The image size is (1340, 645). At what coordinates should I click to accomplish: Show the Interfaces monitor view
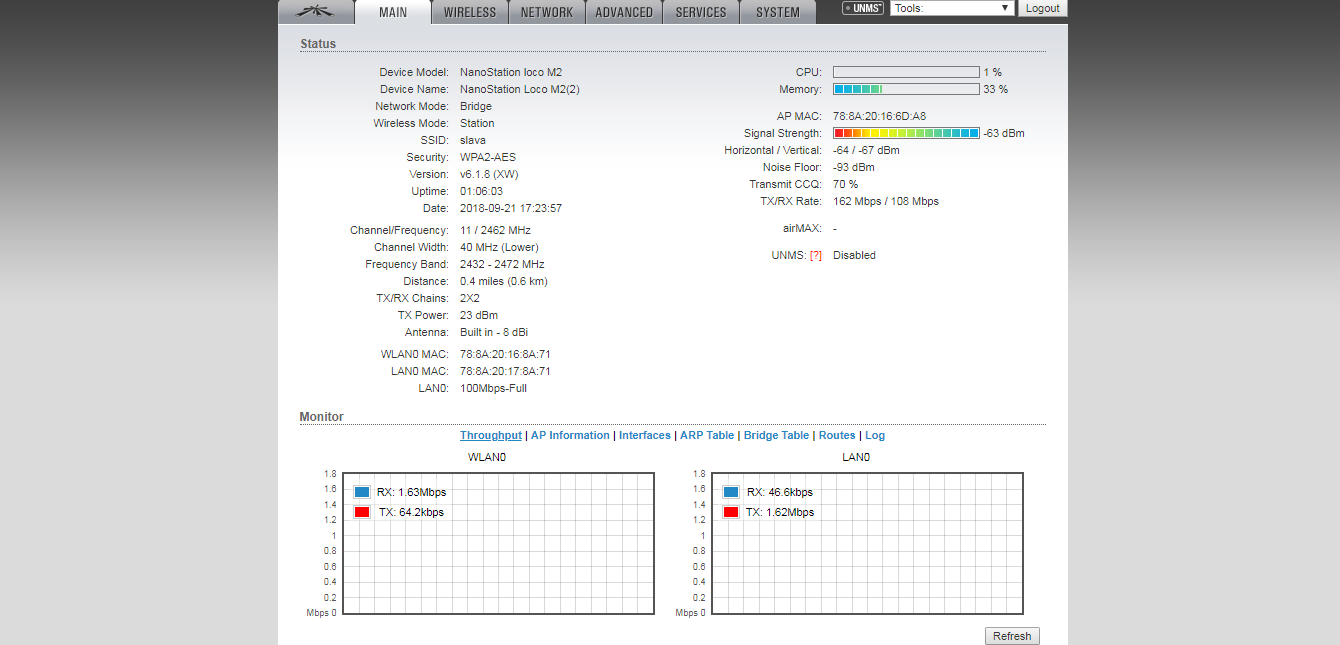[x=645, y=435]
